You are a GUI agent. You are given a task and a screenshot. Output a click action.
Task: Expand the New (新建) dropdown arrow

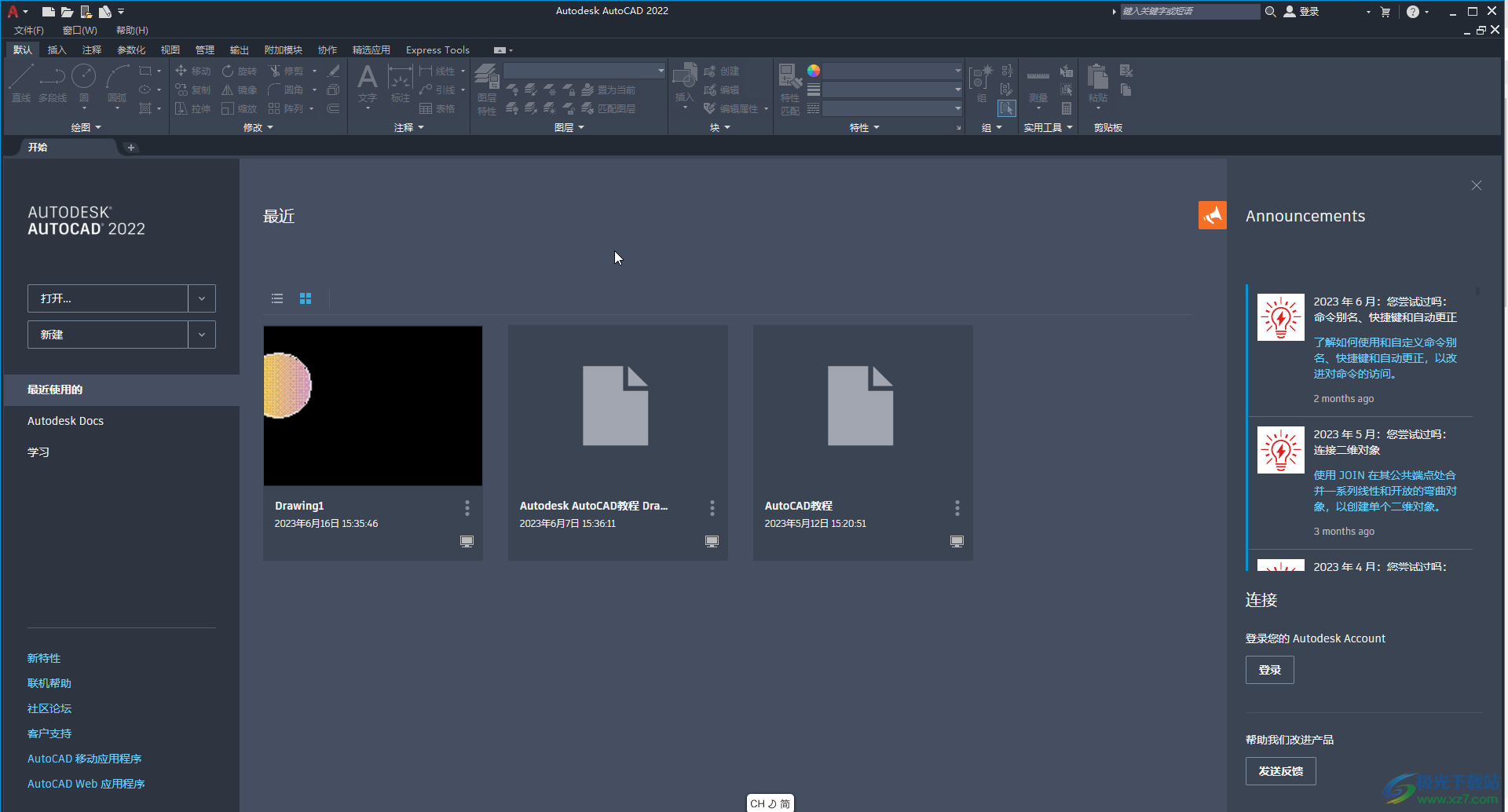tap(202, 335)
